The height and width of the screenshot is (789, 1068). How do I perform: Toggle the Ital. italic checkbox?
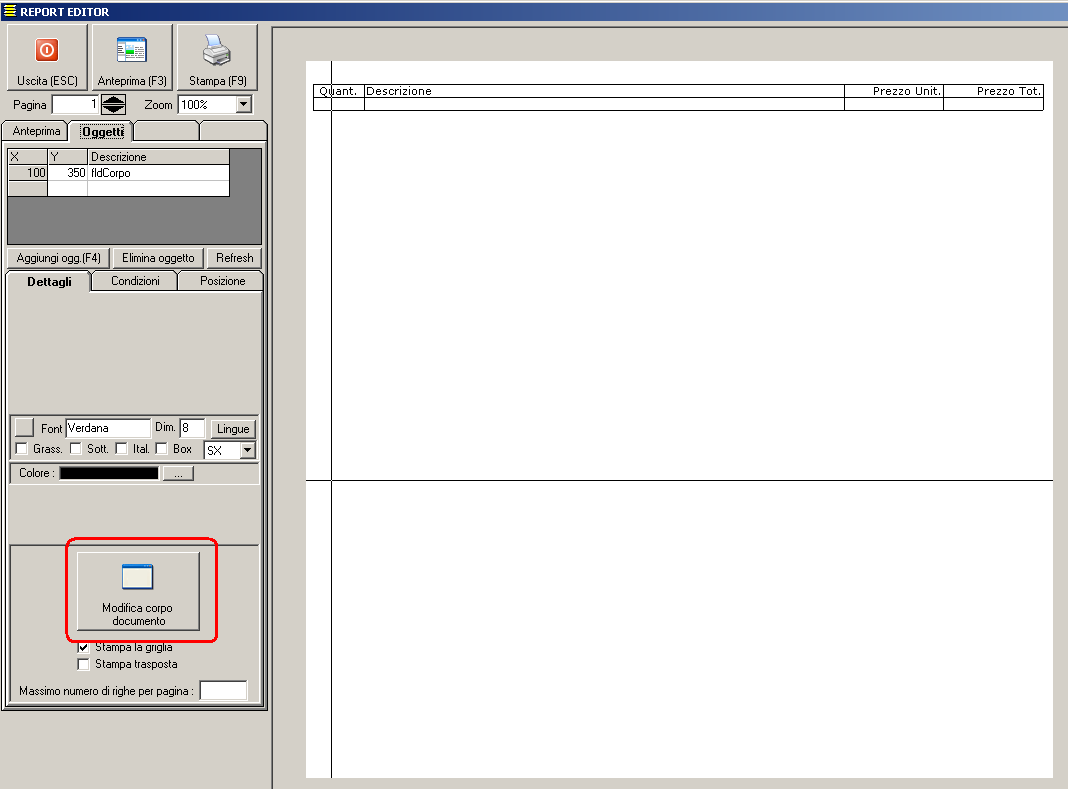(x=121, y=448)
